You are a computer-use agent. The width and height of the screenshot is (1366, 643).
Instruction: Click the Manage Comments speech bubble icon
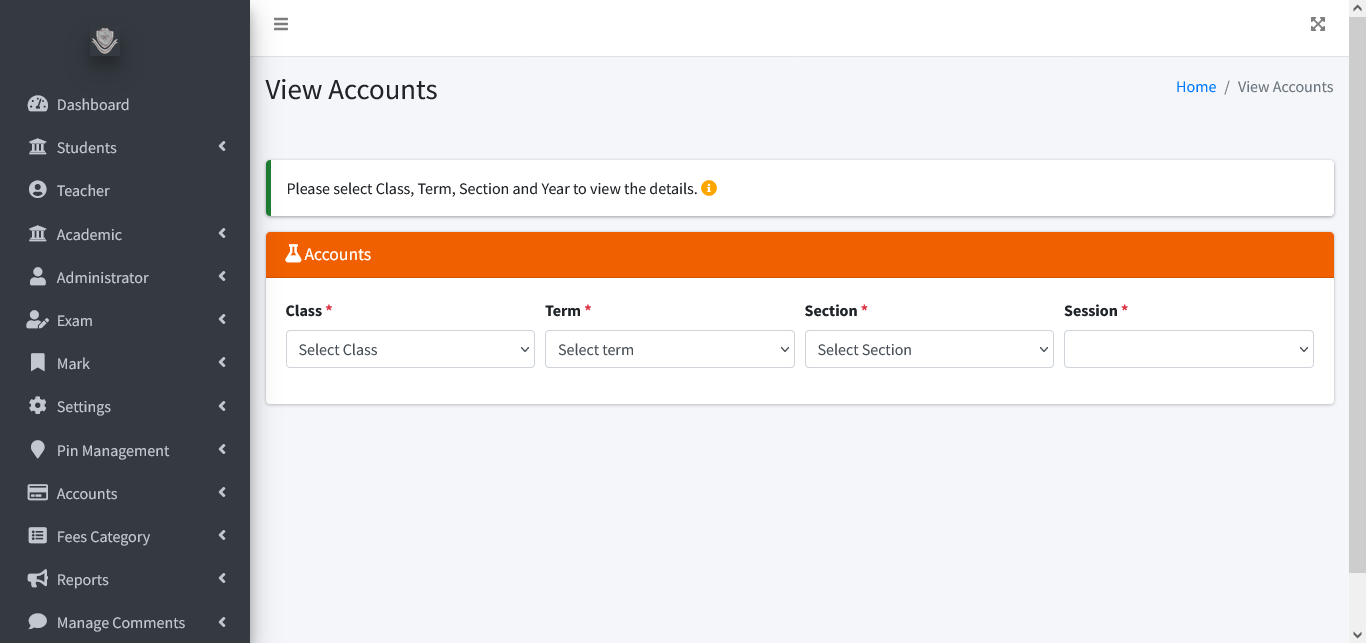point(38,622)
